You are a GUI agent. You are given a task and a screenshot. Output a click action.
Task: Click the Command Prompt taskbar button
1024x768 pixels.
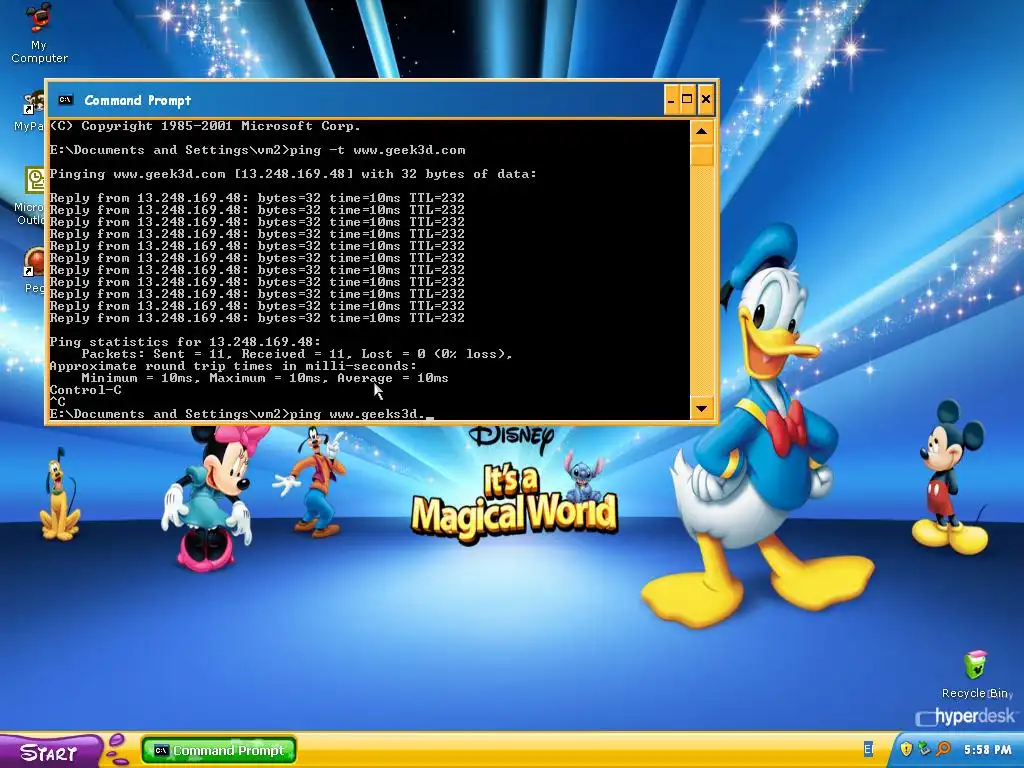(219, 750)
